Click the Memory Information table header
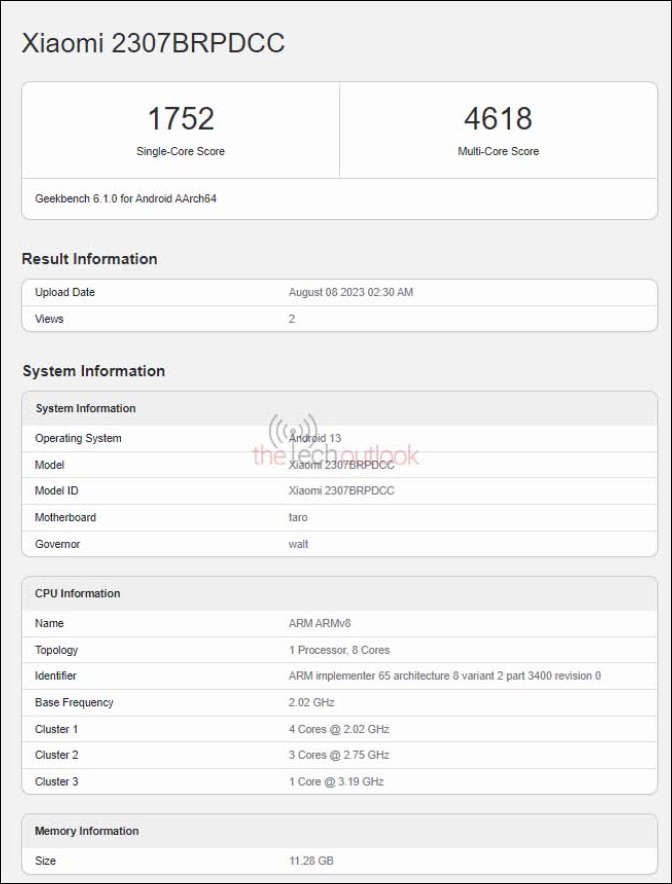The width and height of the screenshot is (672, 884). pos(87,831)
